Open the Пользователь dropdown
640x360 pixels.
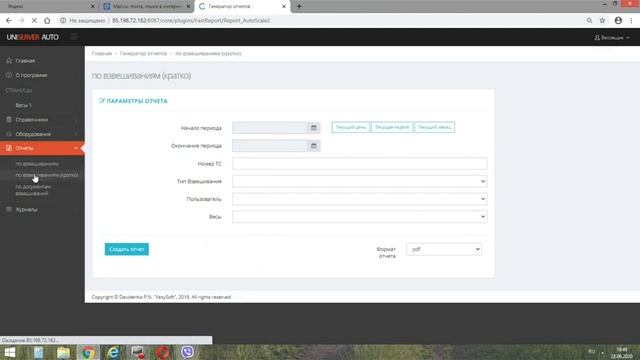tap(360, 199)
